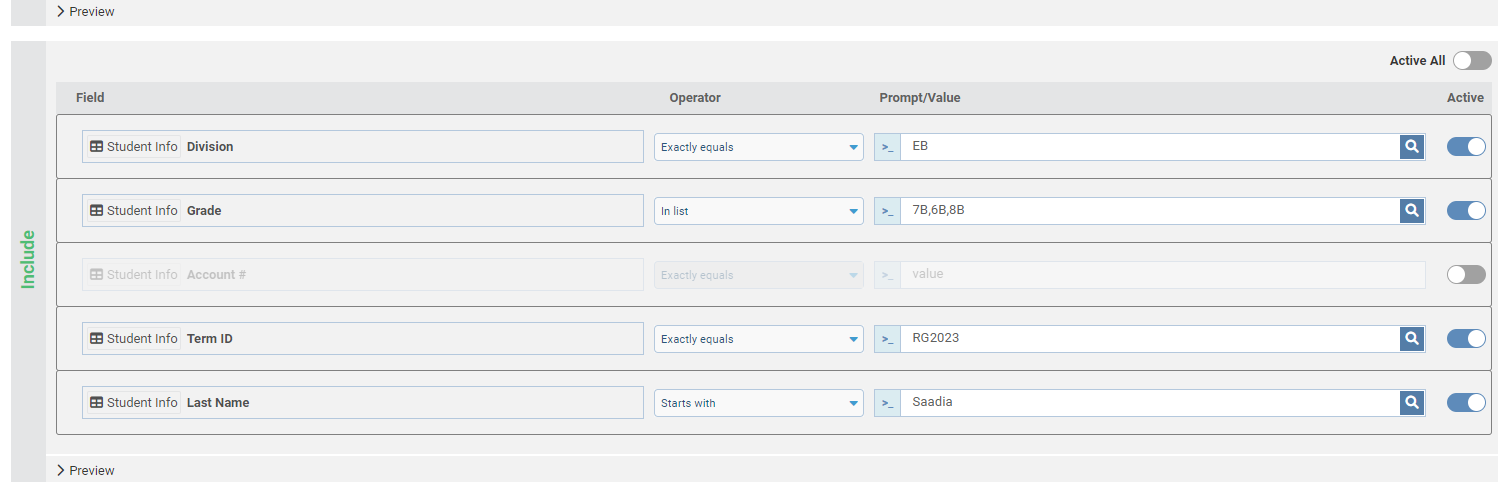Click the table icon in the Term ID field
Viewport: 1498px width, 482px height.
pos(97,339)
